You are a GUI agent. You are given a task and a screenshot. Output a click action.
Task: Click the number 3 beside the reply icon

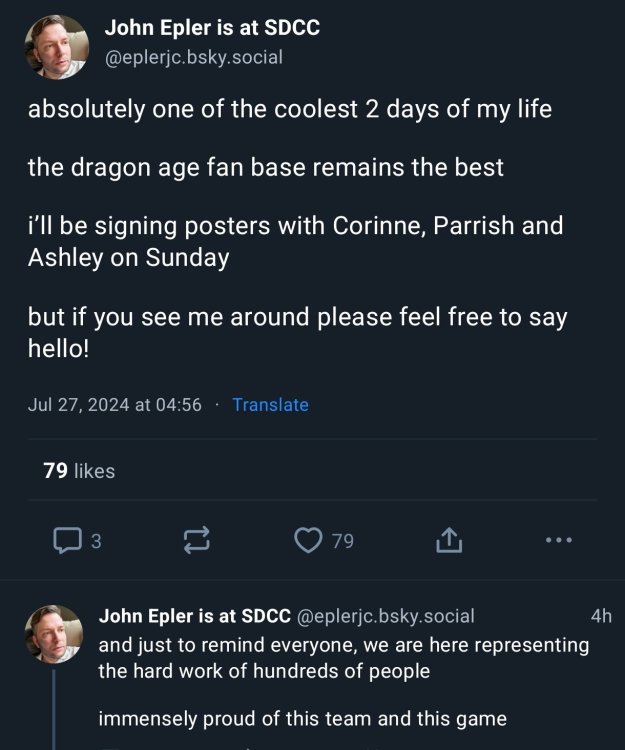pyautogui.click(x=96, y=542)
